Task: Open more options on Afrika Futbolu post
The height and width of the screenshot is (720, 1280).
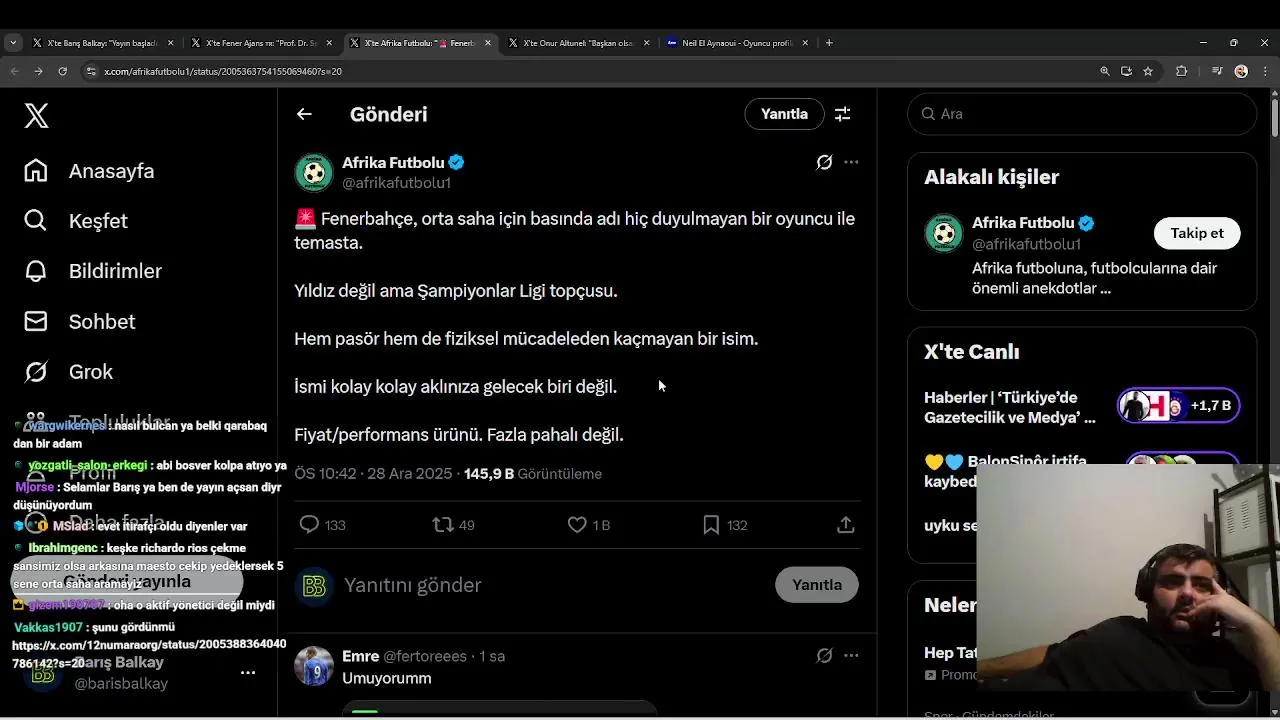Action: coord(851,162)
